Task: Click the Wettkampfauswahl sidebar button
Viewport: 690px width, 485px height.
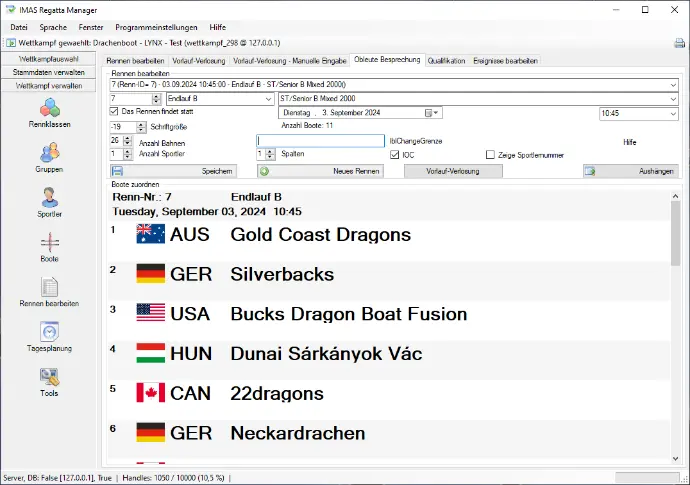Action: (49, 59)
